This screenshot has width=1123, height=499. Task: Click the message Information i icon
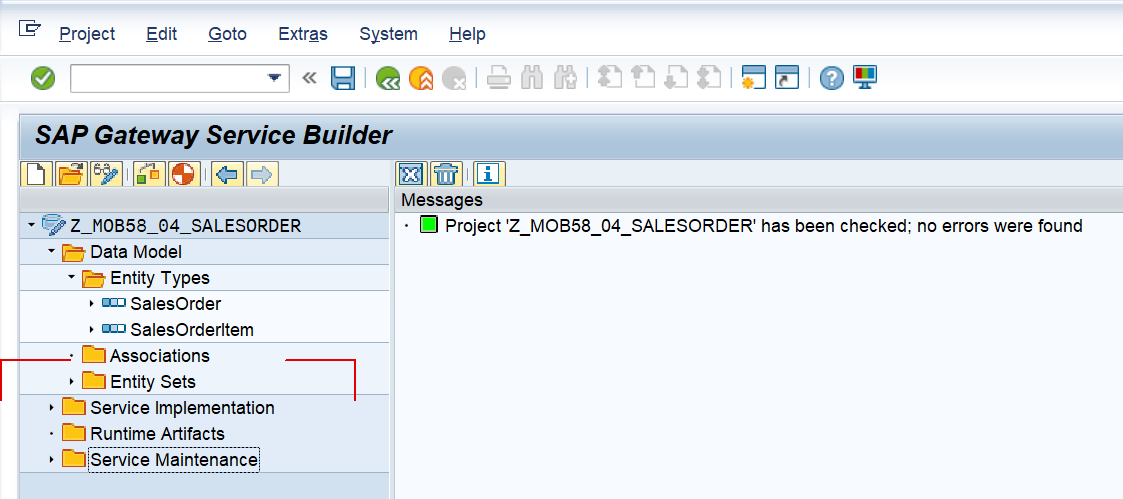click(490, 174)
